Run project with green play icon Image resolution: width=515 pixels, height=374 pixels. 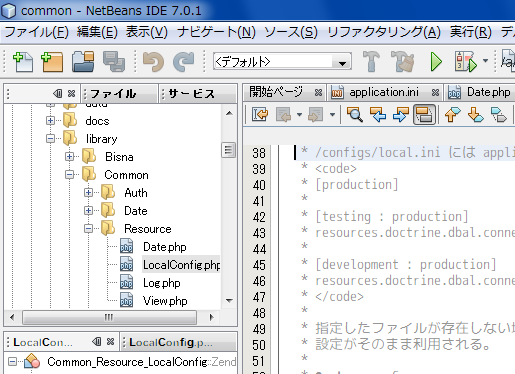[x=436, y=62]
